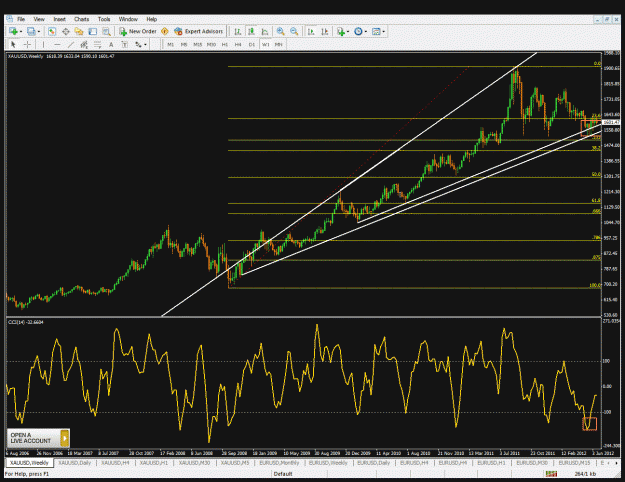Switch chart to candlesticks type
The image size is (625, 482).
251,31
